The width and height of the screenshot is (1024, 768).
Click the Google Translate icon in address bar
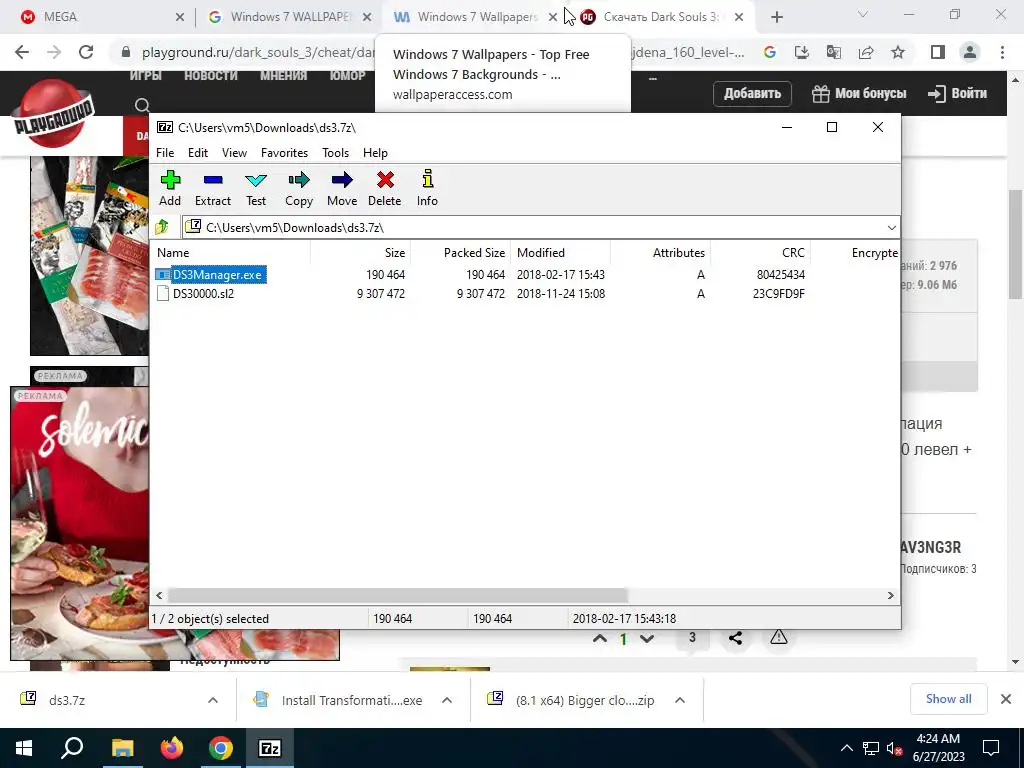(834, 52)
